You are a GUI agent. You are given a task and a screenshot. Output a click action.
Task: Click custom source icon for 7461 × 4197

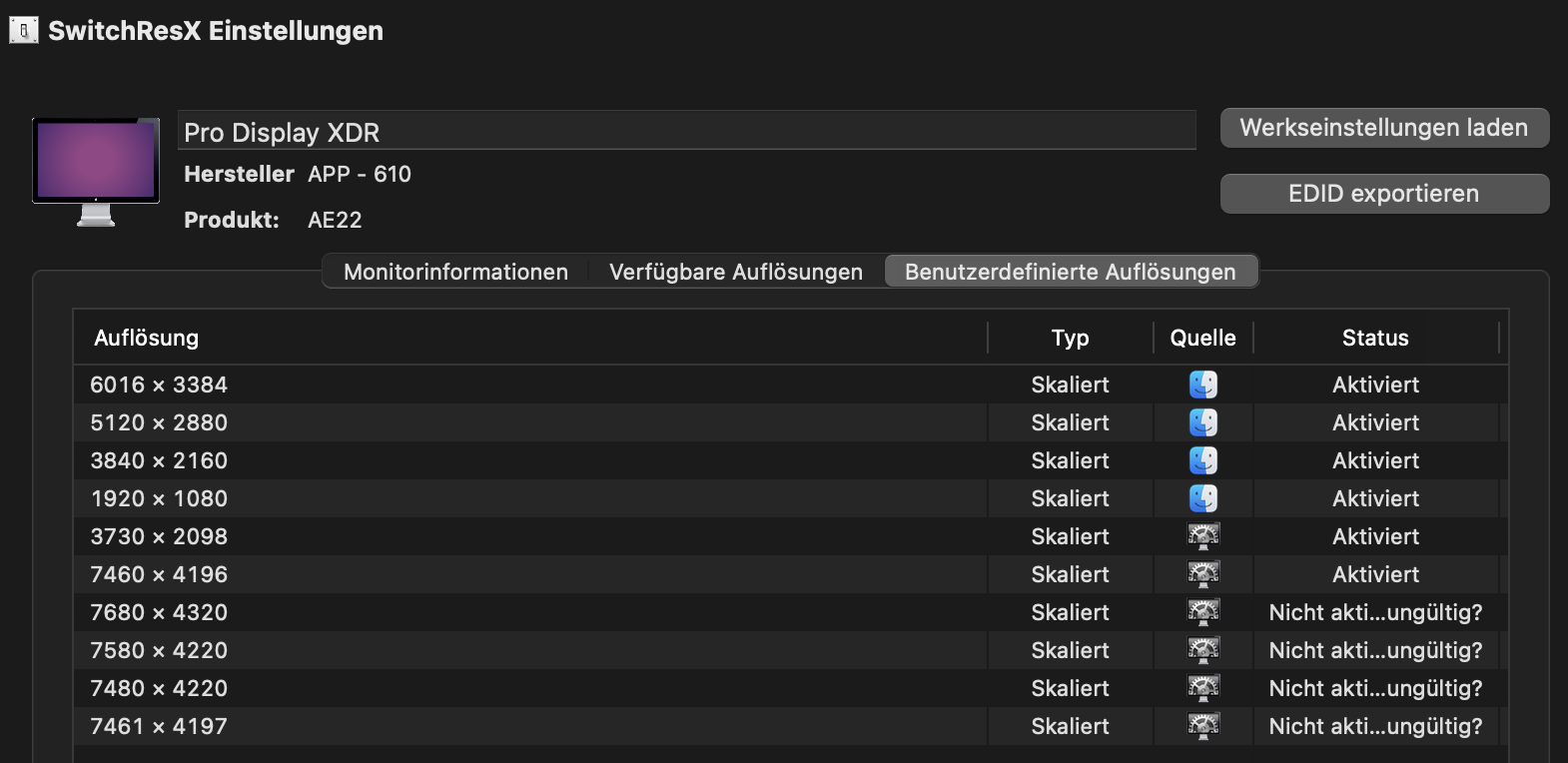pyautogui.click(x=1202, y=726)
